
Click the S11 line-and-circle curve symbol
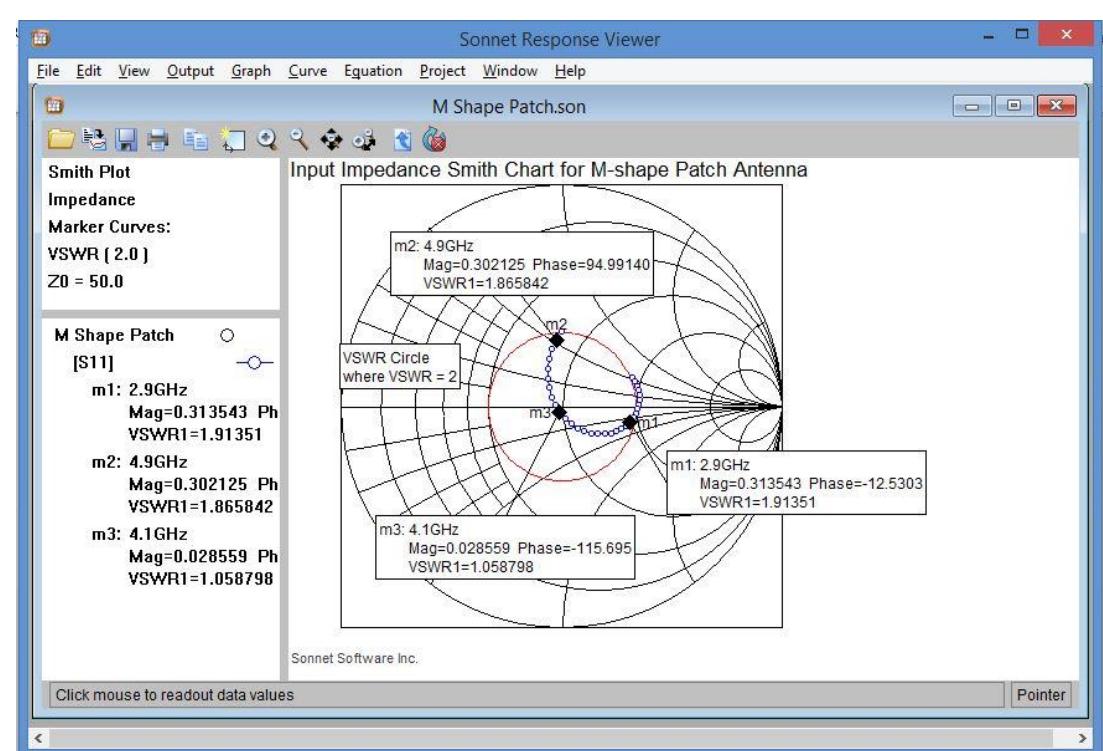click(x=255, y=363)
